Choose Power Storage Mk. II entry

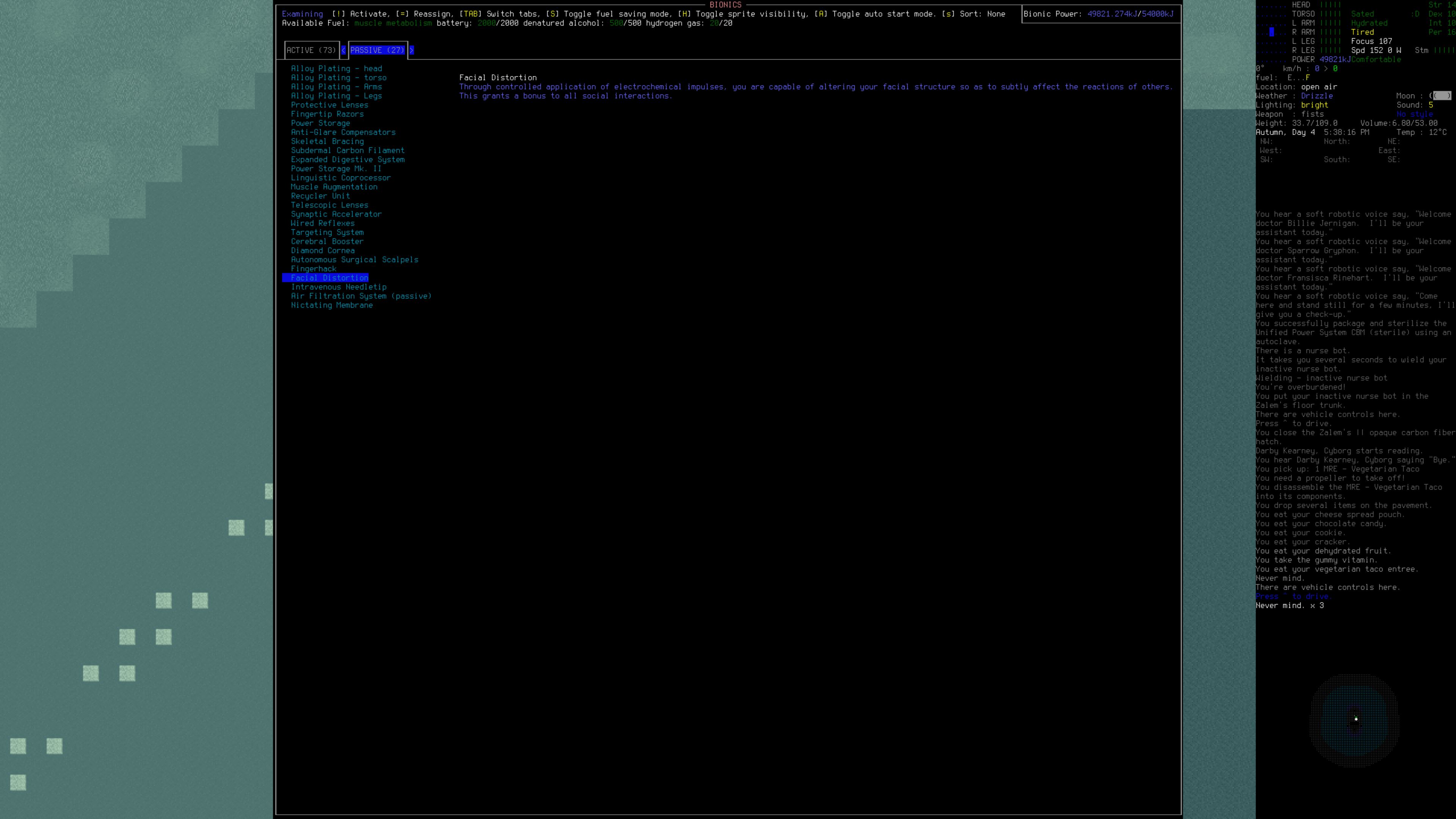(x=336, y=168)
